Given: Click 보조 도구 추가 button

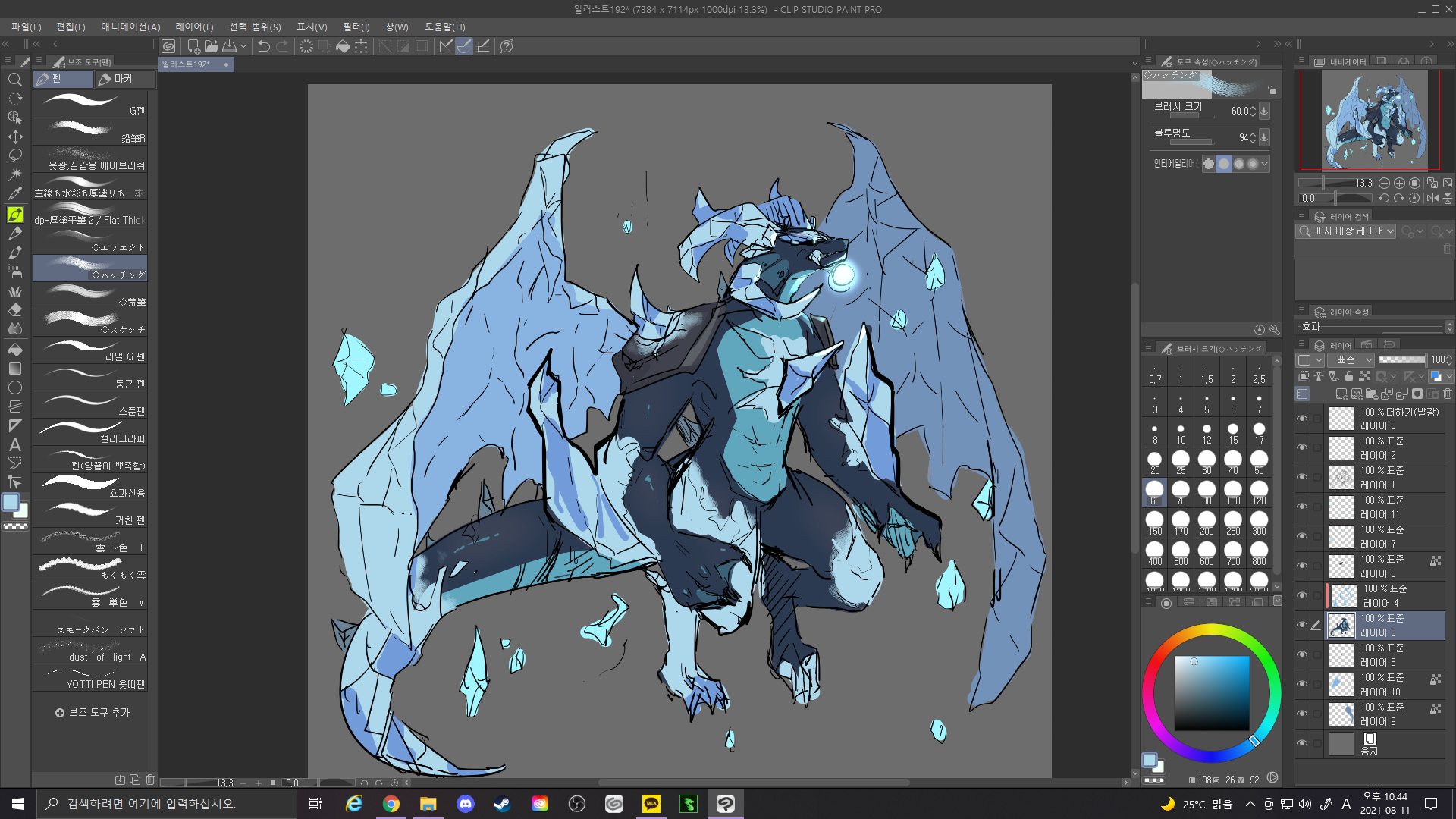Looking at the screenshot, I should 93,713.
